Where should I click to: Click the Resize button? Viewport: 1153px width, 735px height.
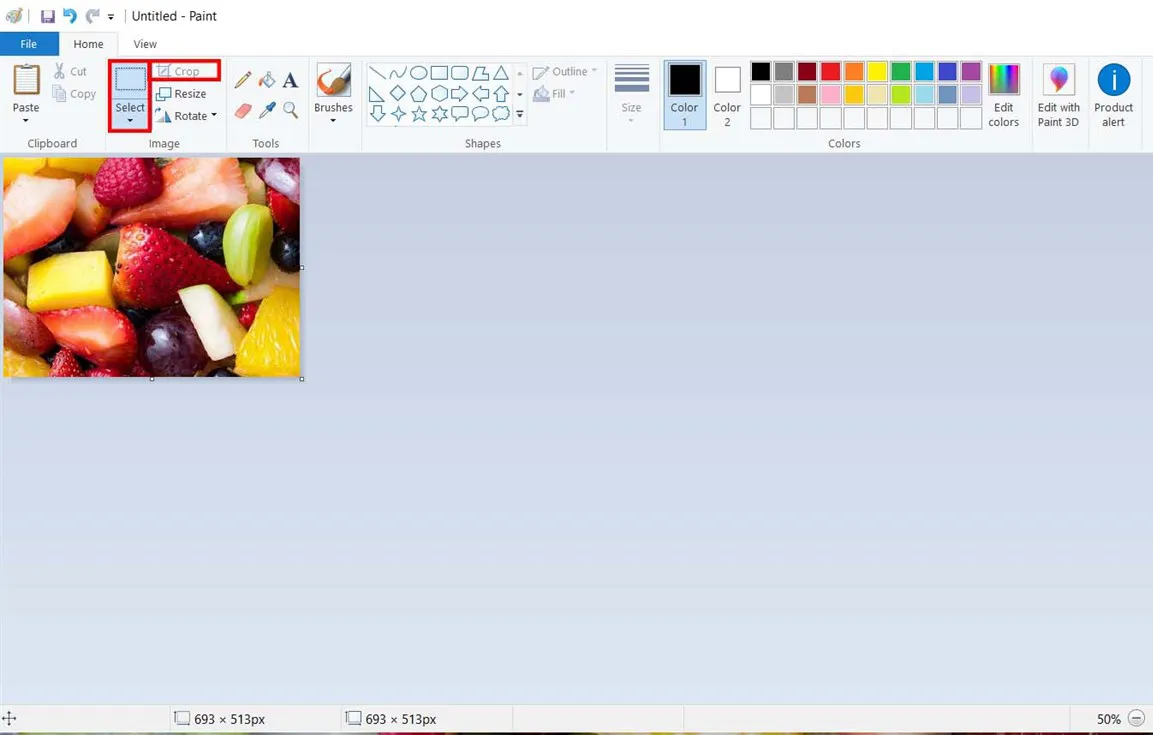pyautogui.click(x=181, y=94)
